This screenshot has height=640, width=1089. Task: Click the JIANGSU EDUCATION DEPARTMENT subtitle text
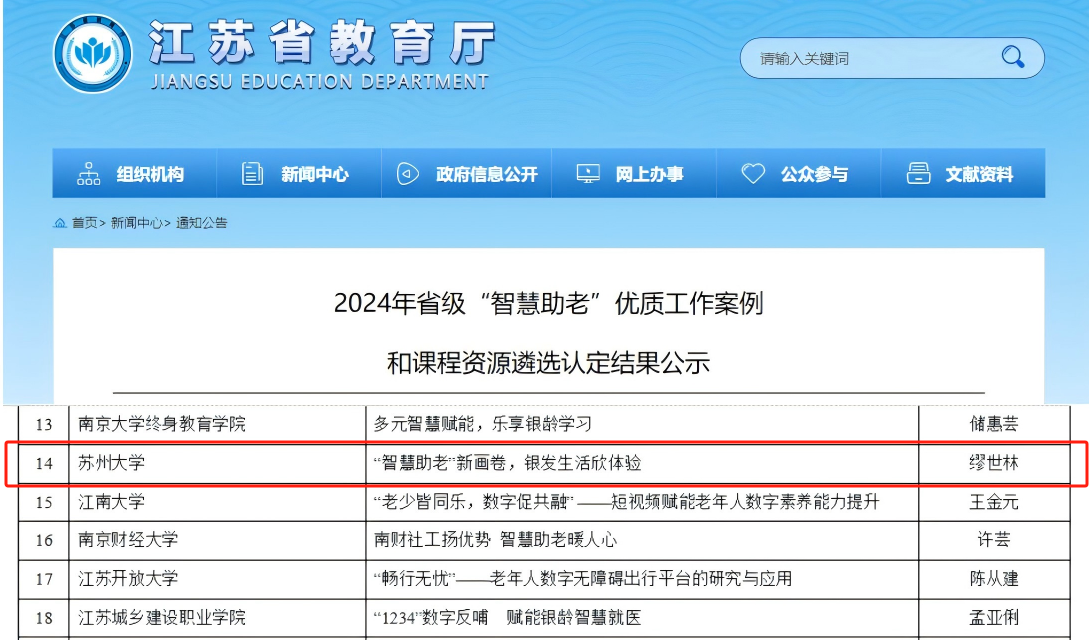click(320, 82)
